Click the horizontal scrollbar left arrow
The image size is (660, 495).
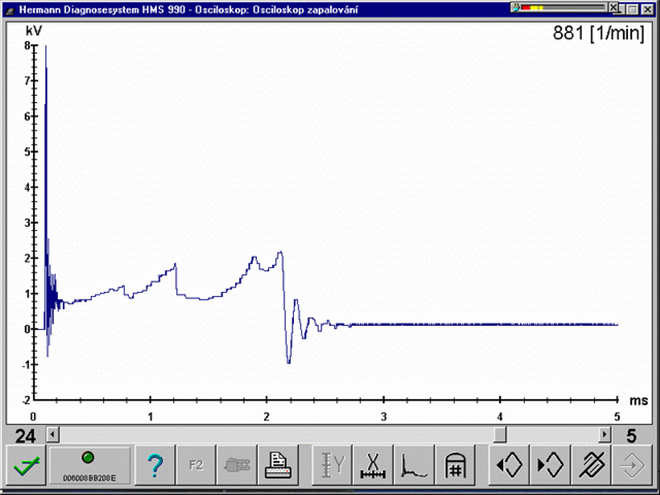click(53, 434)
